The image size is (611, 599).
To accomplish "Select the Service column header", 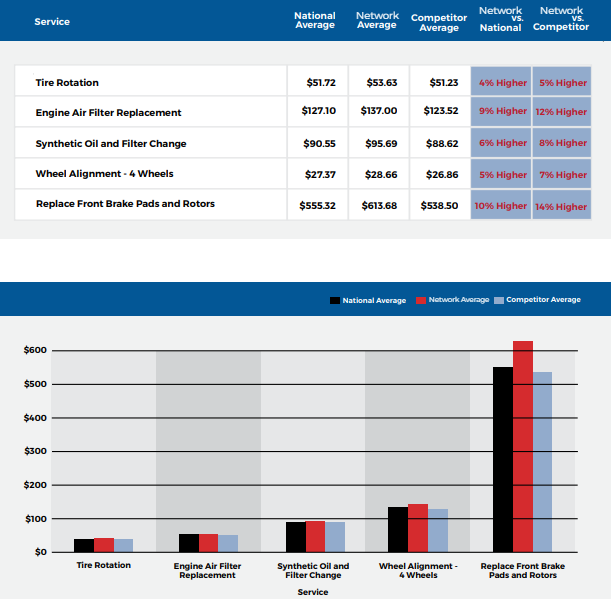I will [52, 21].
